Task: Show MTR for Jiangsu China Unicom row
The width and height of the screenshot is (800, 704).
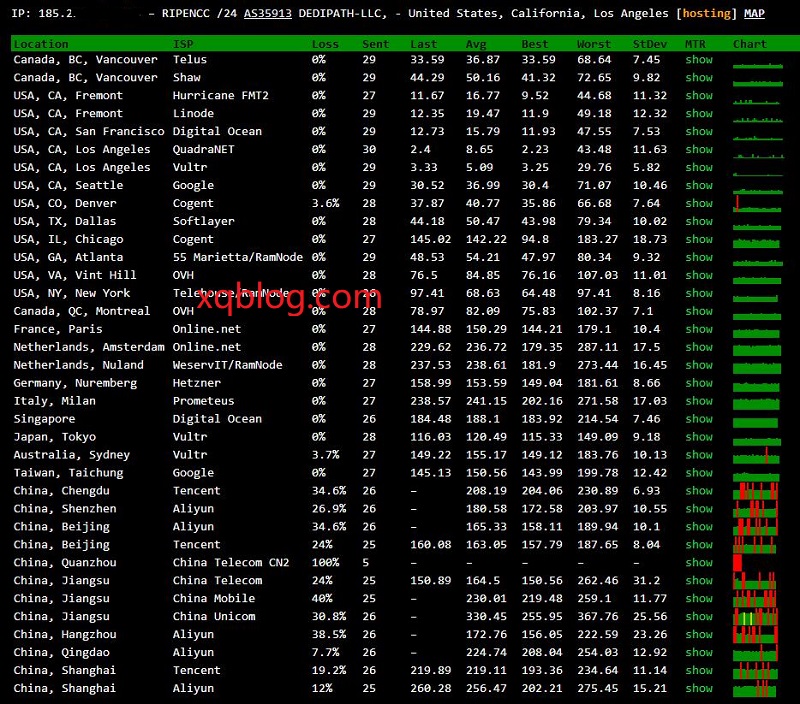Action: pyautogui.click(x=698, y=616)
